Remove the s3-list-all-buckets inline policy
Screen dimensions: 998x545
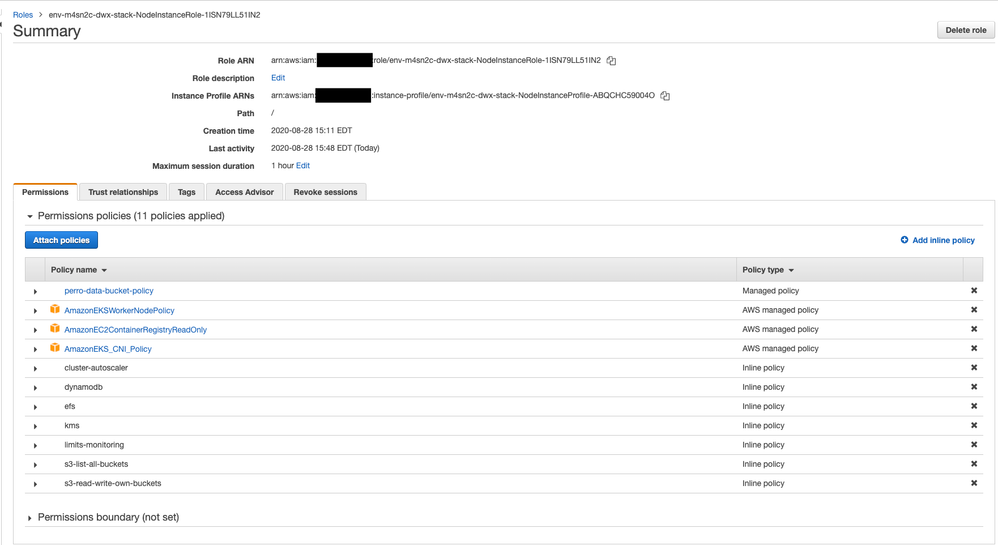coord(974,464)
